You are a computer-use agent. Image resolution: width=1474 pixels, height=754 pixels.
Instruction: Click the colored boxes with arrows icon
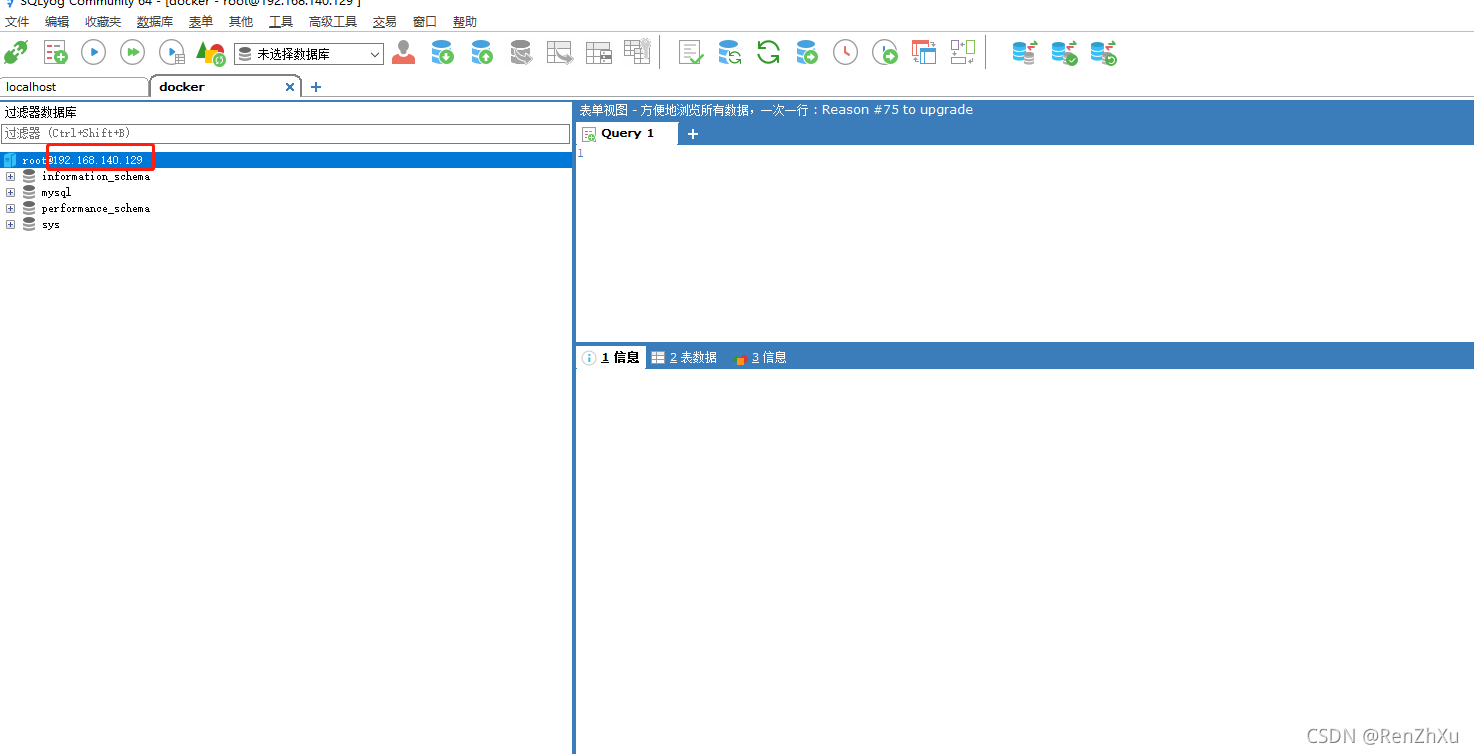(x=962, y=52)
